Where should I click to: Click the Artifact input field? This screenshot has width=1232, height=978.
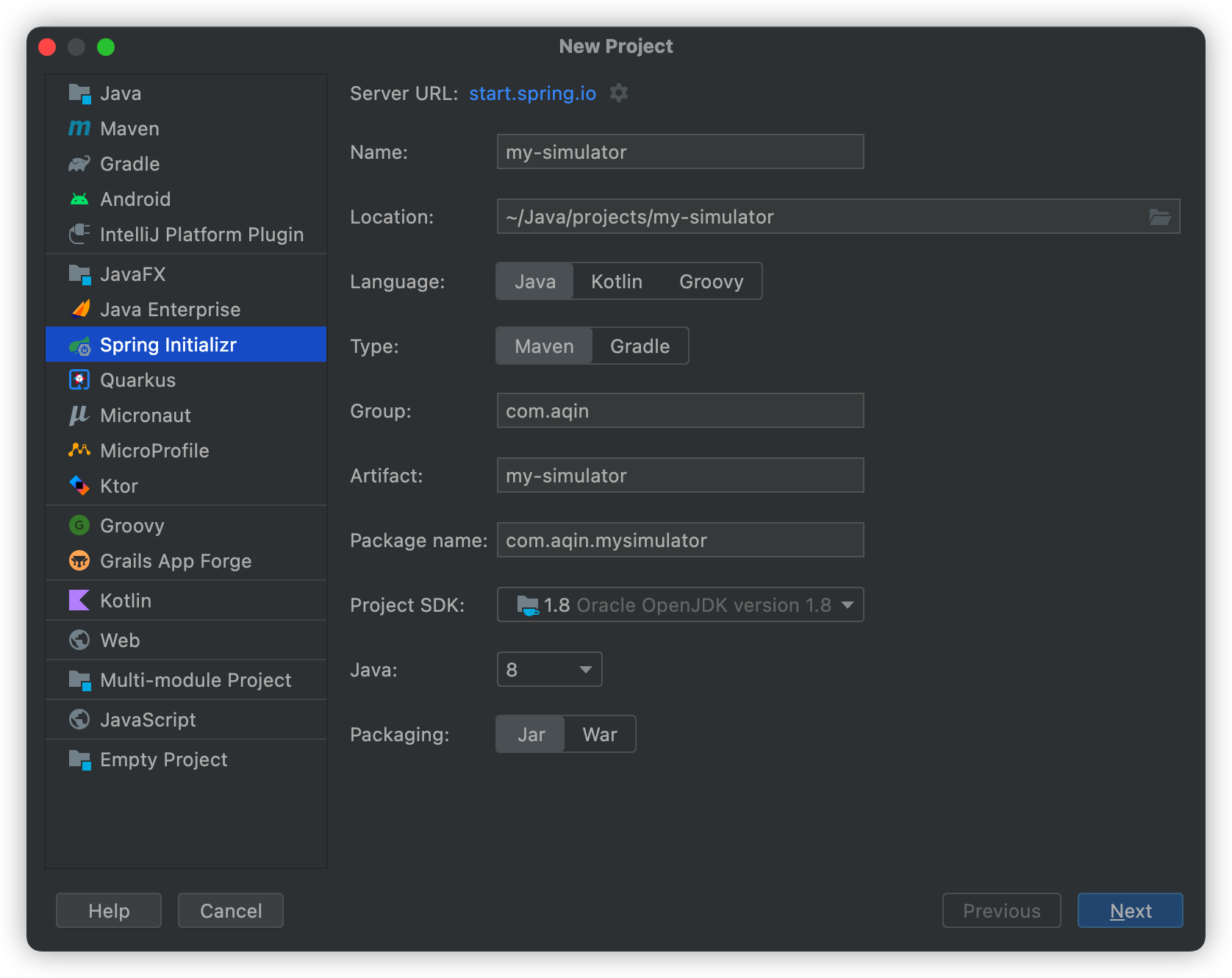click(x=681, y=476)
